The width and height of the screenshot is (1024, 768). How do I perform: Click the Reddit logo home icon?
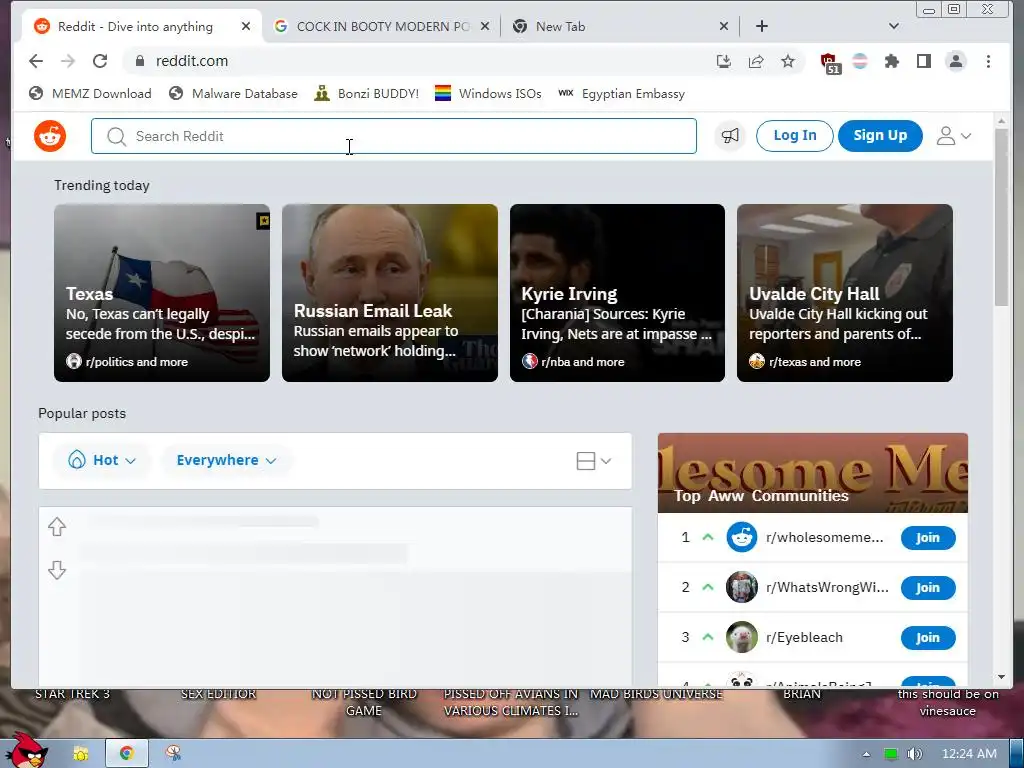click(50, 136)
